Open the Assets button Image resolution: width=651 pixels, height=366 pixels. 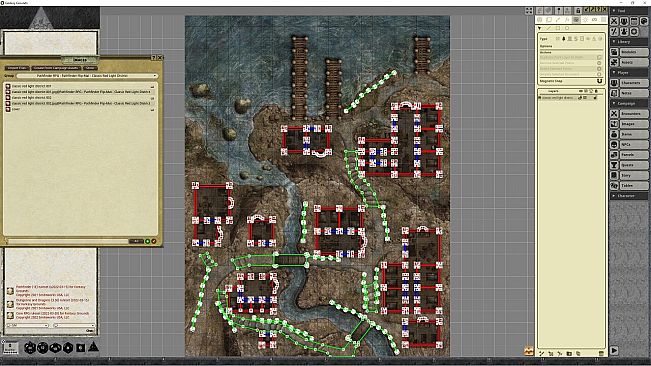click(x=634, y=62)
